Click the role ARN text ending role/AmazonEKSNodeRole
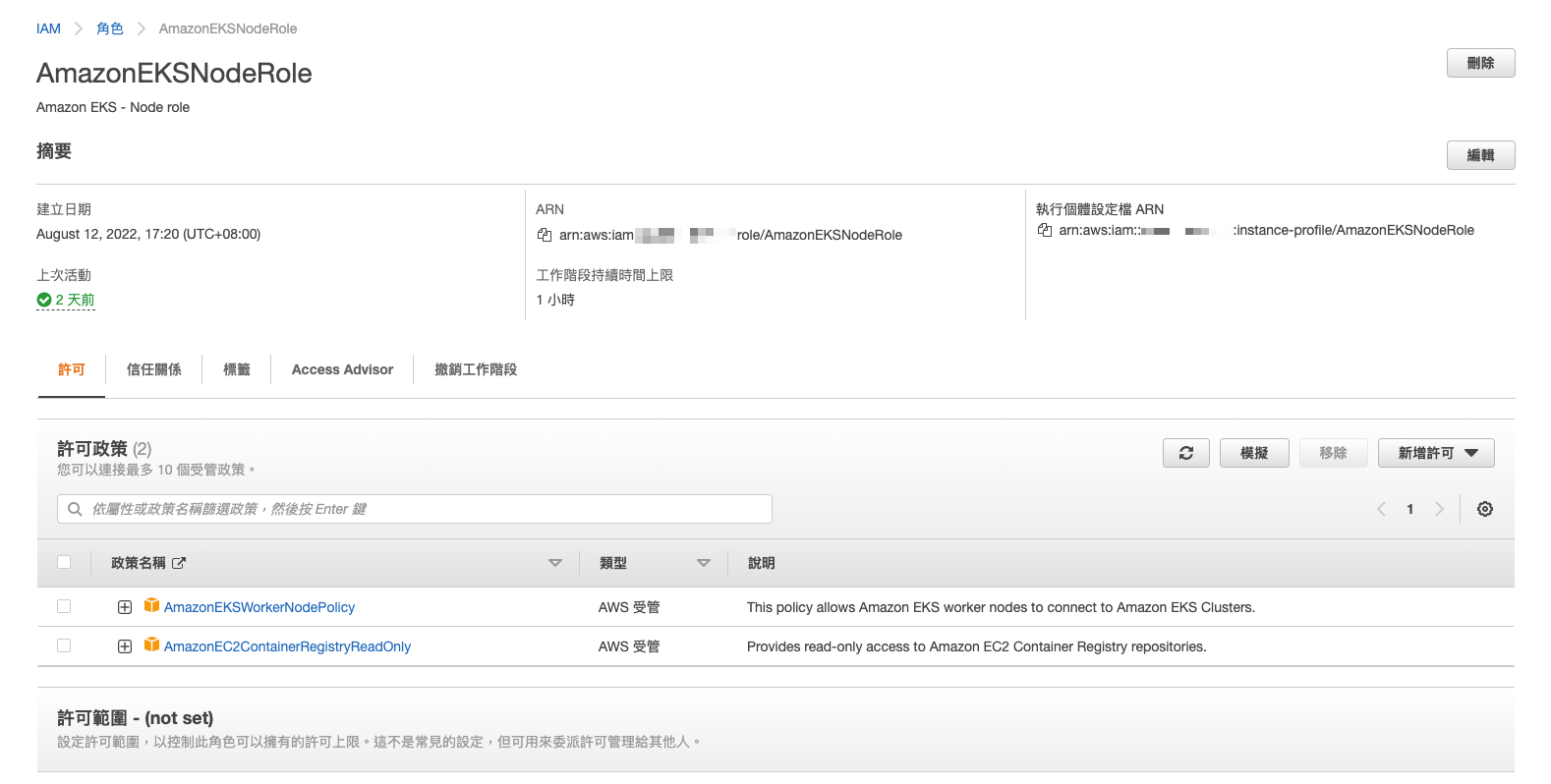This screenshot has width=1551, height=784. click(730, 235)
